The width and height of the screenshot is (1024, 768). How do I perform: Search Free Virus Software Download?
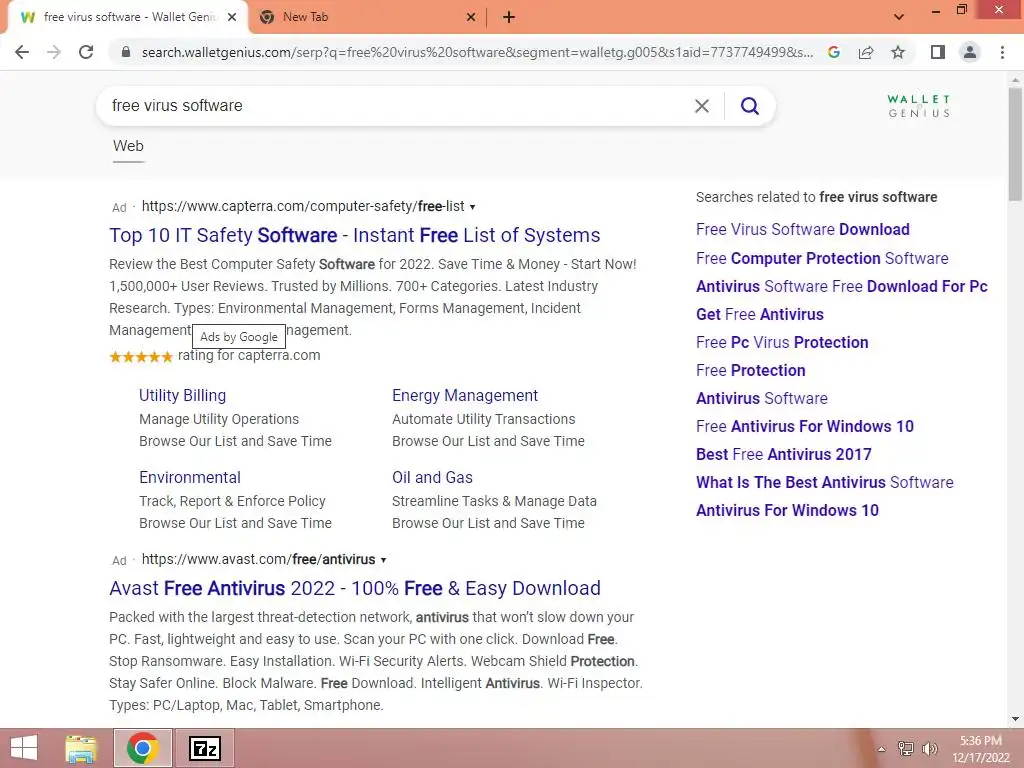pyautogui.click(x=803, y=230)
